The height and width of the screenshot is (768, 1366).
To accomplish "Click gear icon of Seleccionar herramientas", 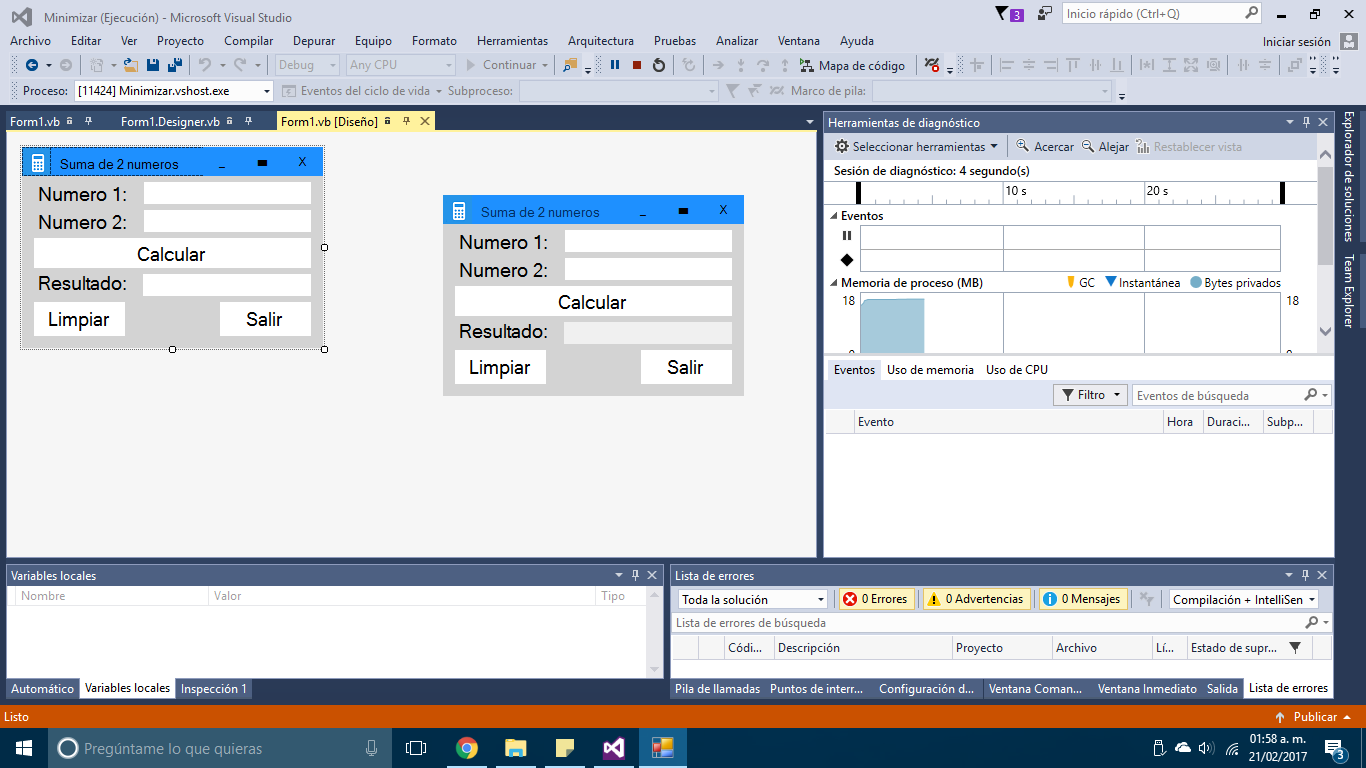I will pos(842,146).
